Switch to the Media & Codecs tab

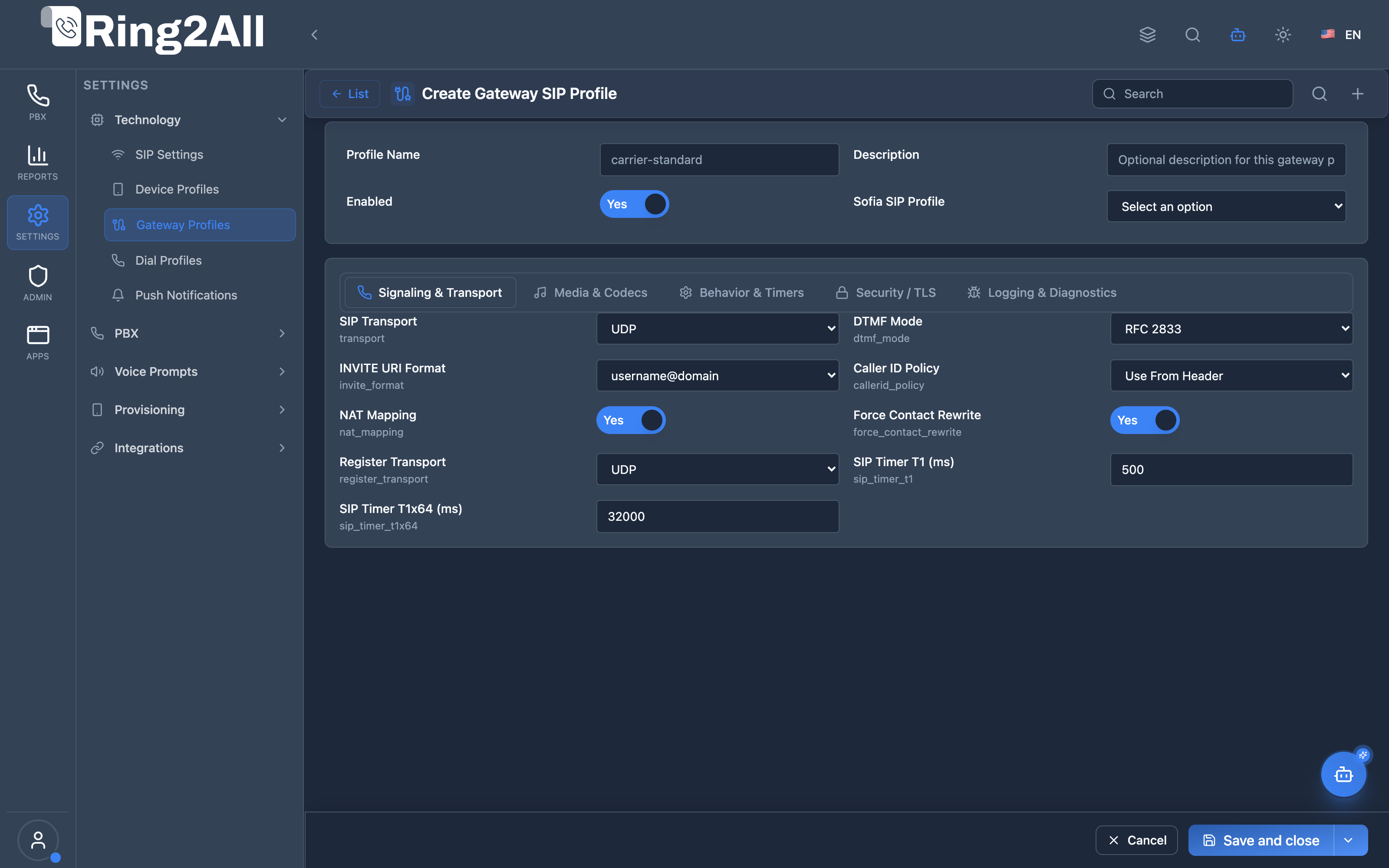590,292
